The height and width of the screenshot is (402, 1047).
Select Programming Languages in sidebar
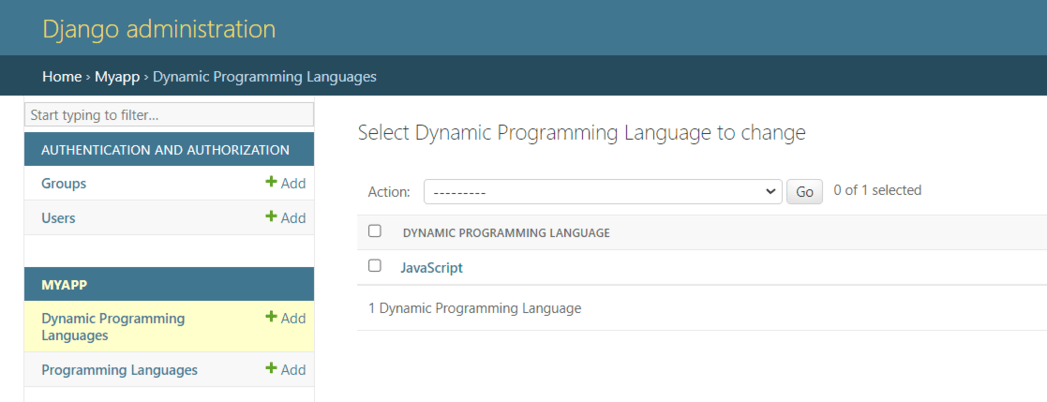(x=119, y=370)
